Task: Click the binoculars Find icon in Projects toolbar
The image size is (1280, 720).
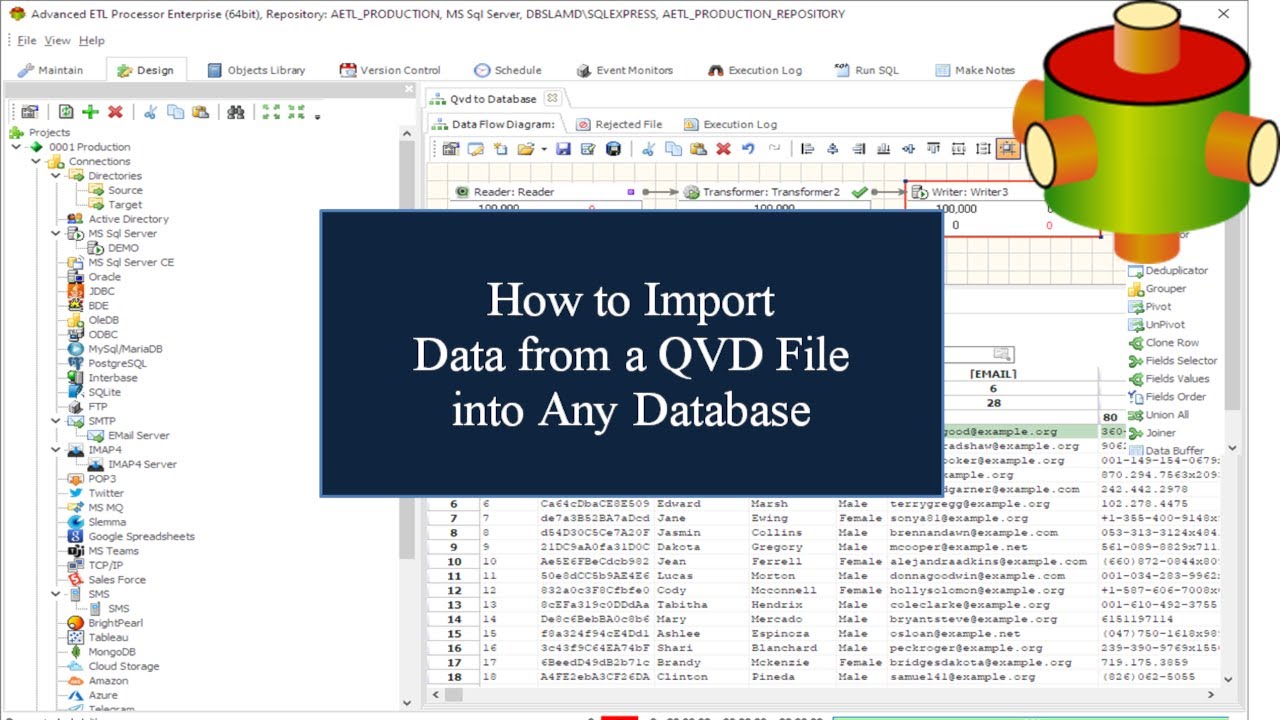Action: [236, 112]
